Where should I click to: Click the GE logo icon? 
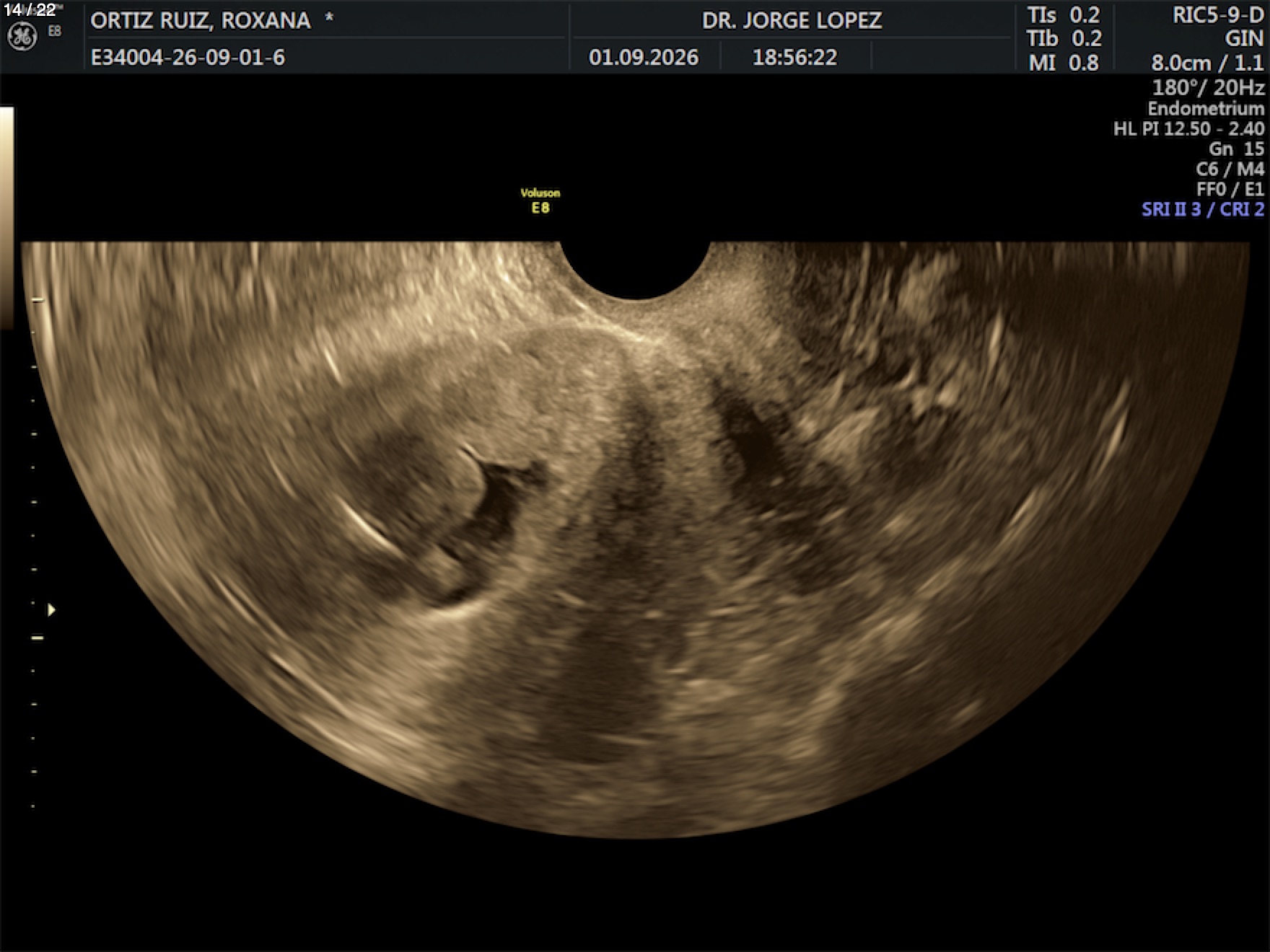coord(22,37)
